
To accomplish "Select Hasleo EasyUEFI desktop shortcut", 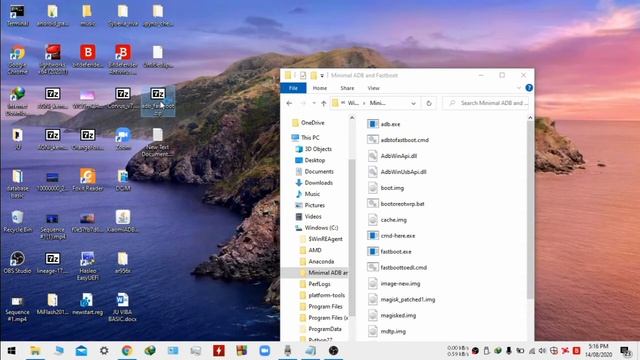I will point(88,266).
